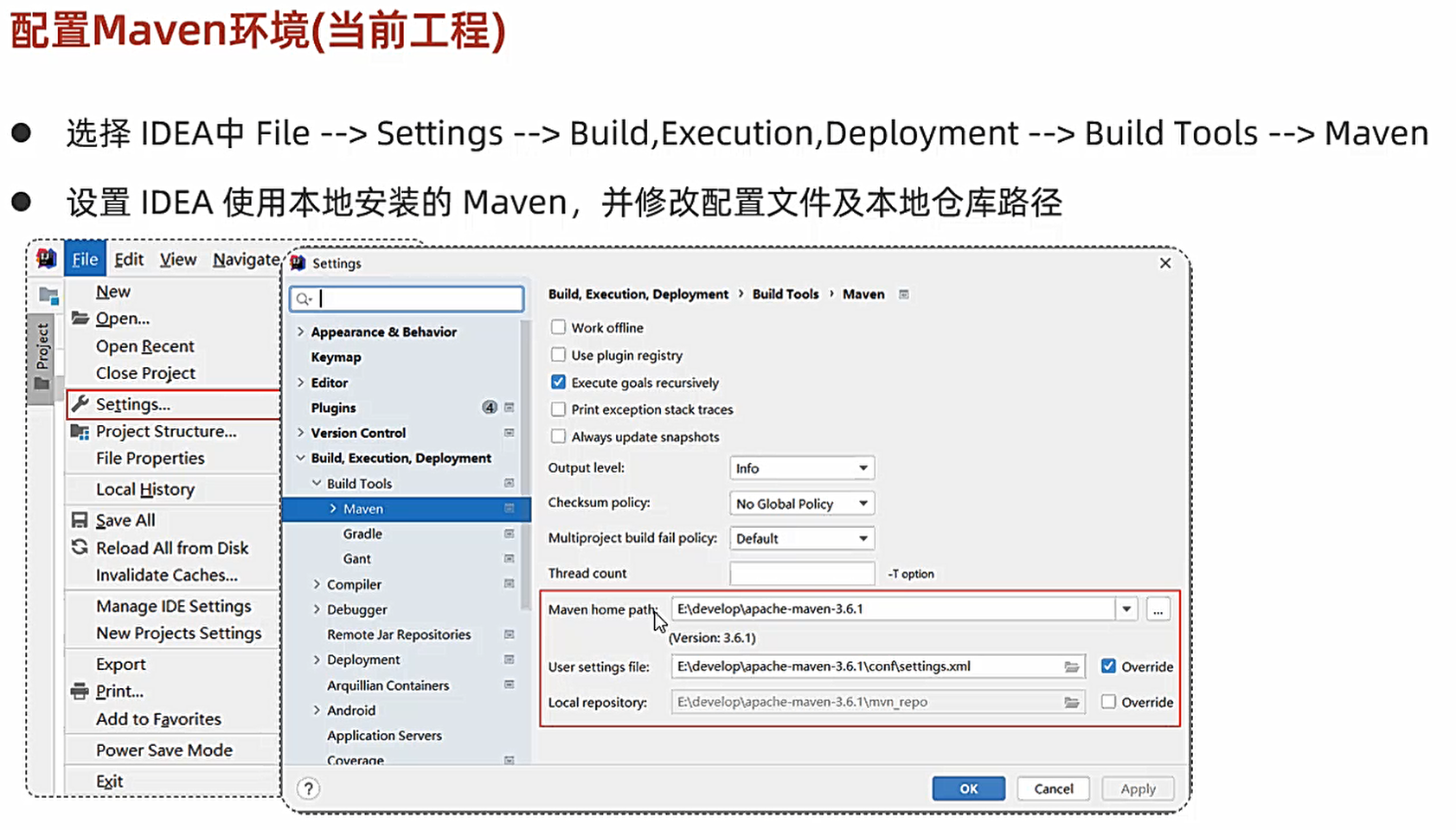Click the Thread count input field
The image size is (1456, 830).
(802, 573)
